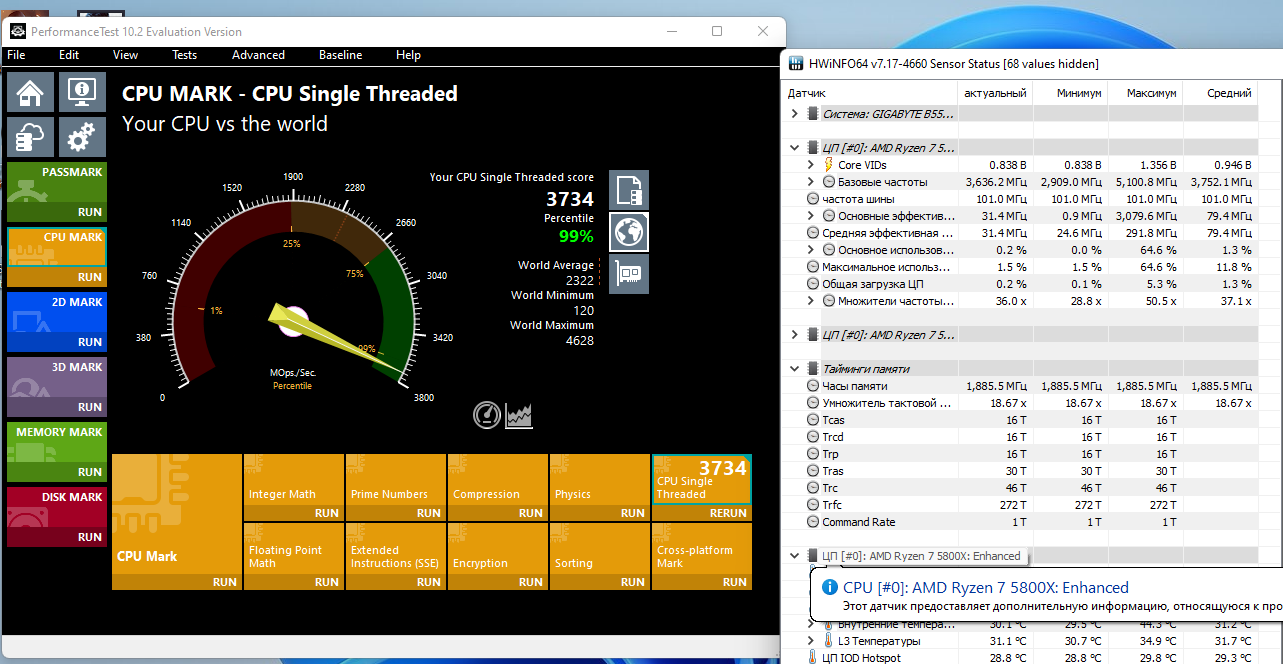The height and width of the screenshot is (664, 1283).
Task: Expand the Основные эффектив... row
Action: coord(811,215)
